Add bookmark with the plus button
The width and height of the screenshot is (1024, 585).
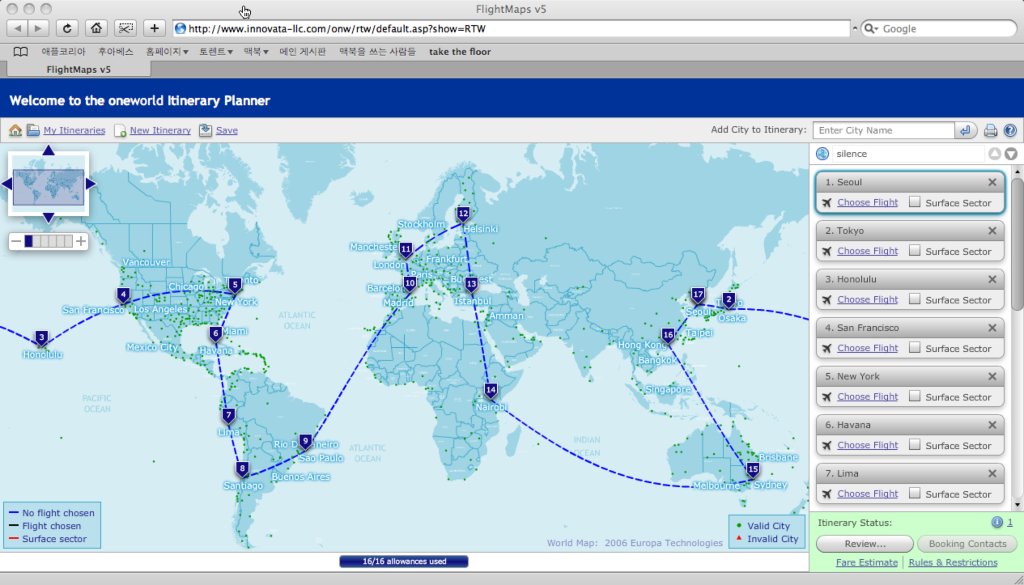[154, 28]
